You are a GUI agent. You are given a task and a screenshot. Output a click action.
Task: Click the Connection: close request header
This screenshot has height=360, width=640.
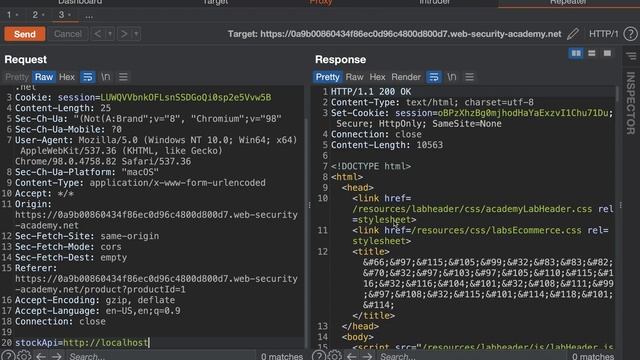point(60,321)
